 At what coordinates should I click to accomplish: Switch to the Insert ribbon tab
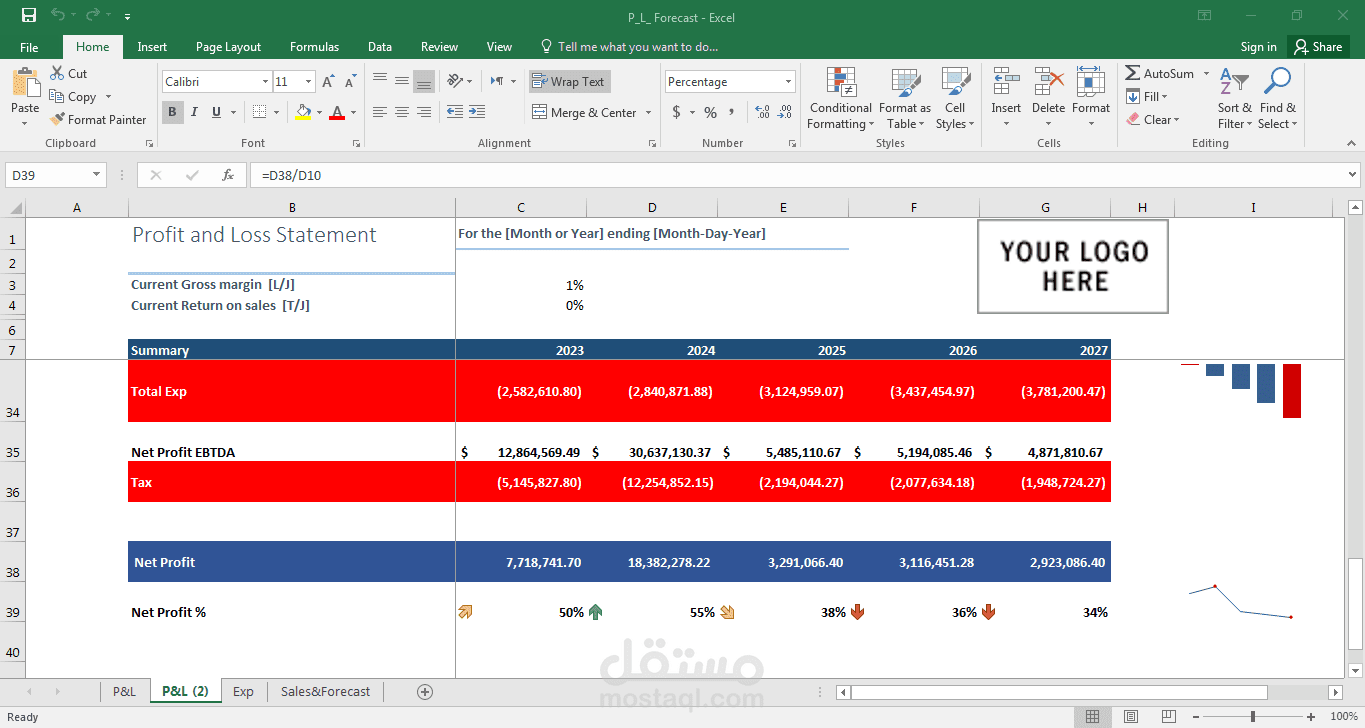[152, 47]
